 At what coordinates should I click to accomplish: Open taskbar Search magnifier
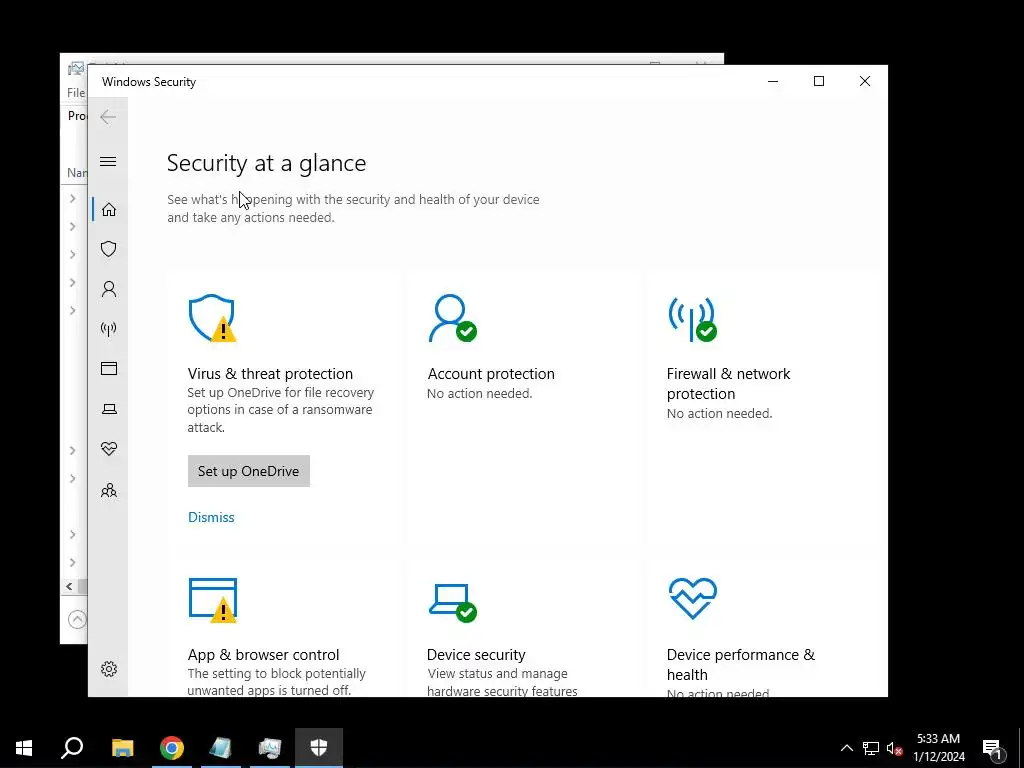click(x=72, y=748)
